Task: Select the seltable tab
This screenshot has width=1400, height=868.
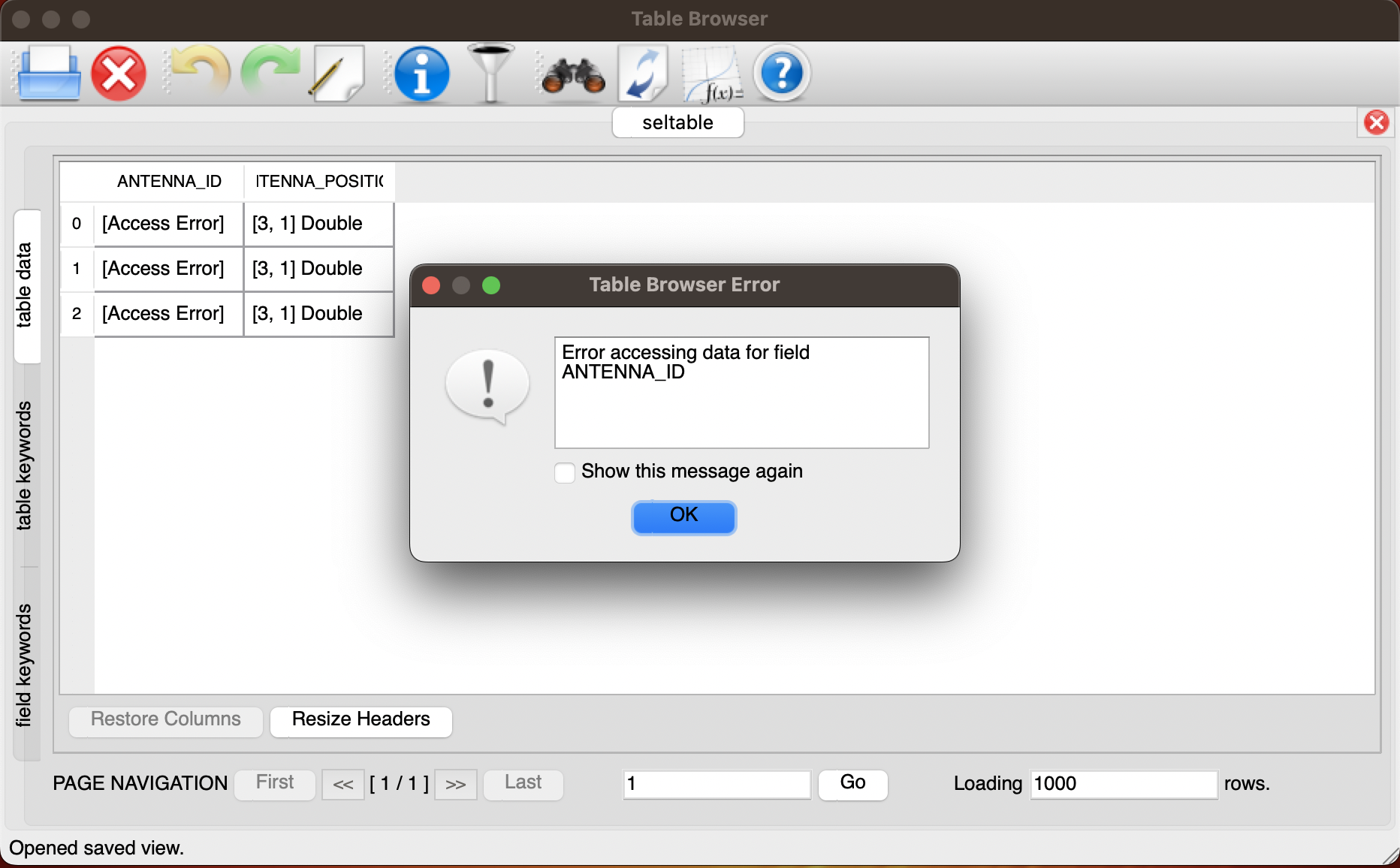Action: (x=677, y=122)
